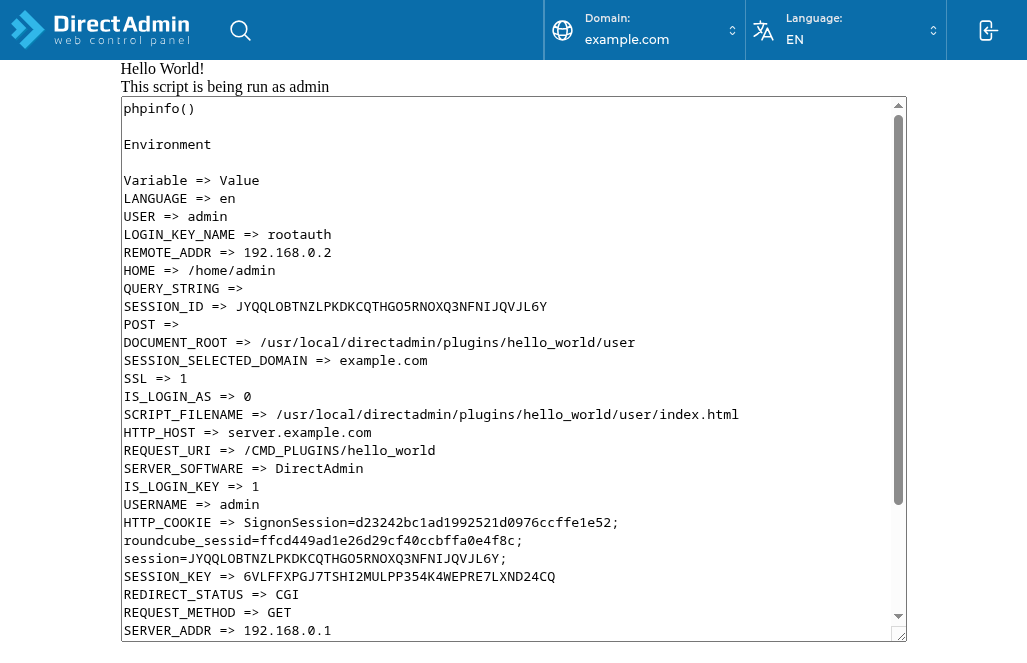
Task: Select EN in the Language field
Action: (x=794, y=40)
